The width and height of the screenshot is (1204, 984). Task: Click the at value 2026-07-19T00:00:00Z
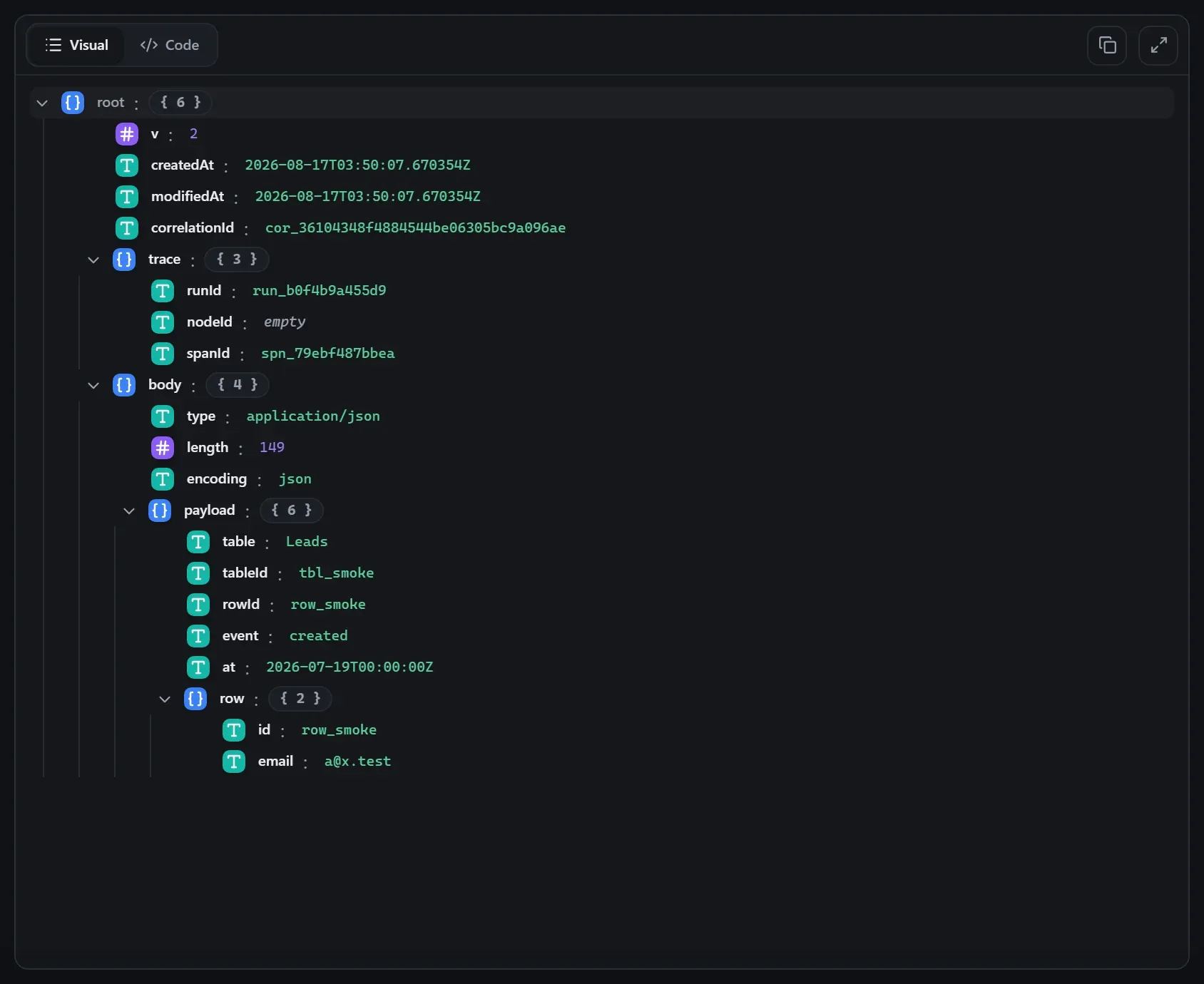click(350, 667)
